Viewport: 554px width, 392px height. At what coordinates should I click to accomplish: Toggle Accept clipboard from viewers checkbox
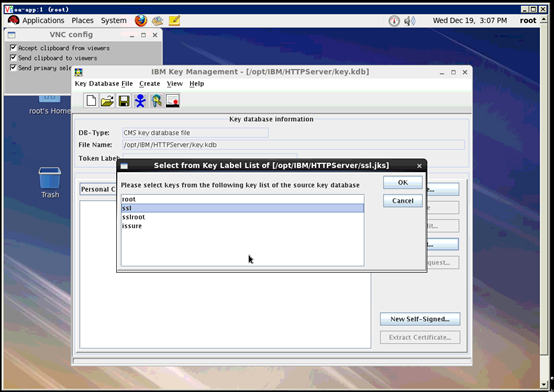(13, 47)
